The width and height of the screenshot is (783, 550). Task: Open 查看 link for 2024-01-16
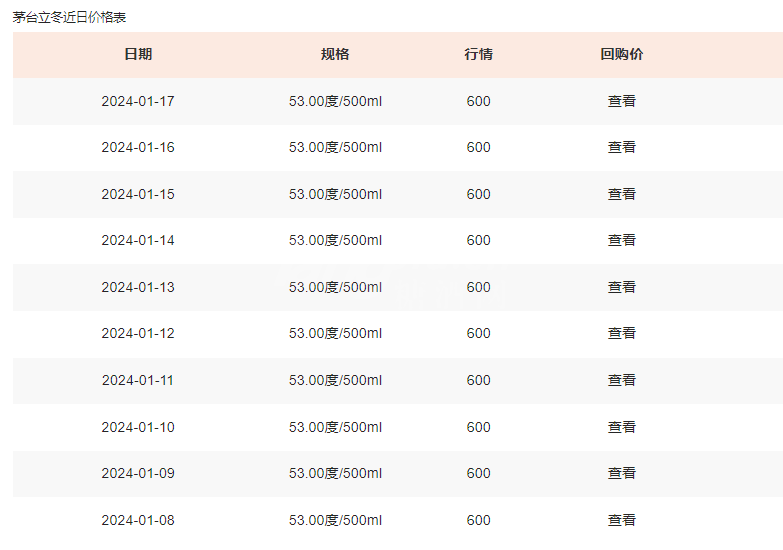pyautogui.click(x=621, y=147)
